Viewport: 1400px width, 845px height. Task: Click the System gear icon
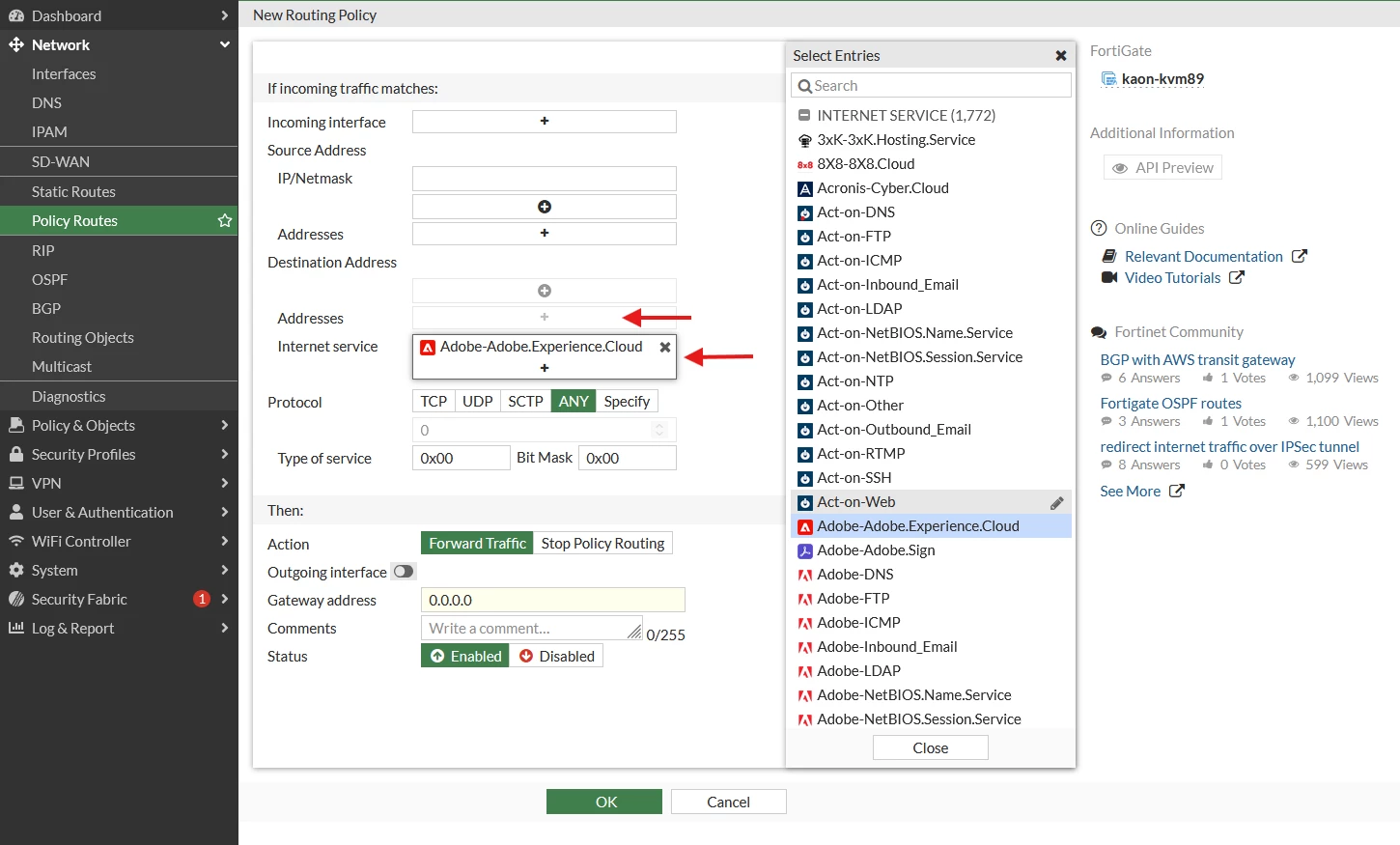coord(16,570)
